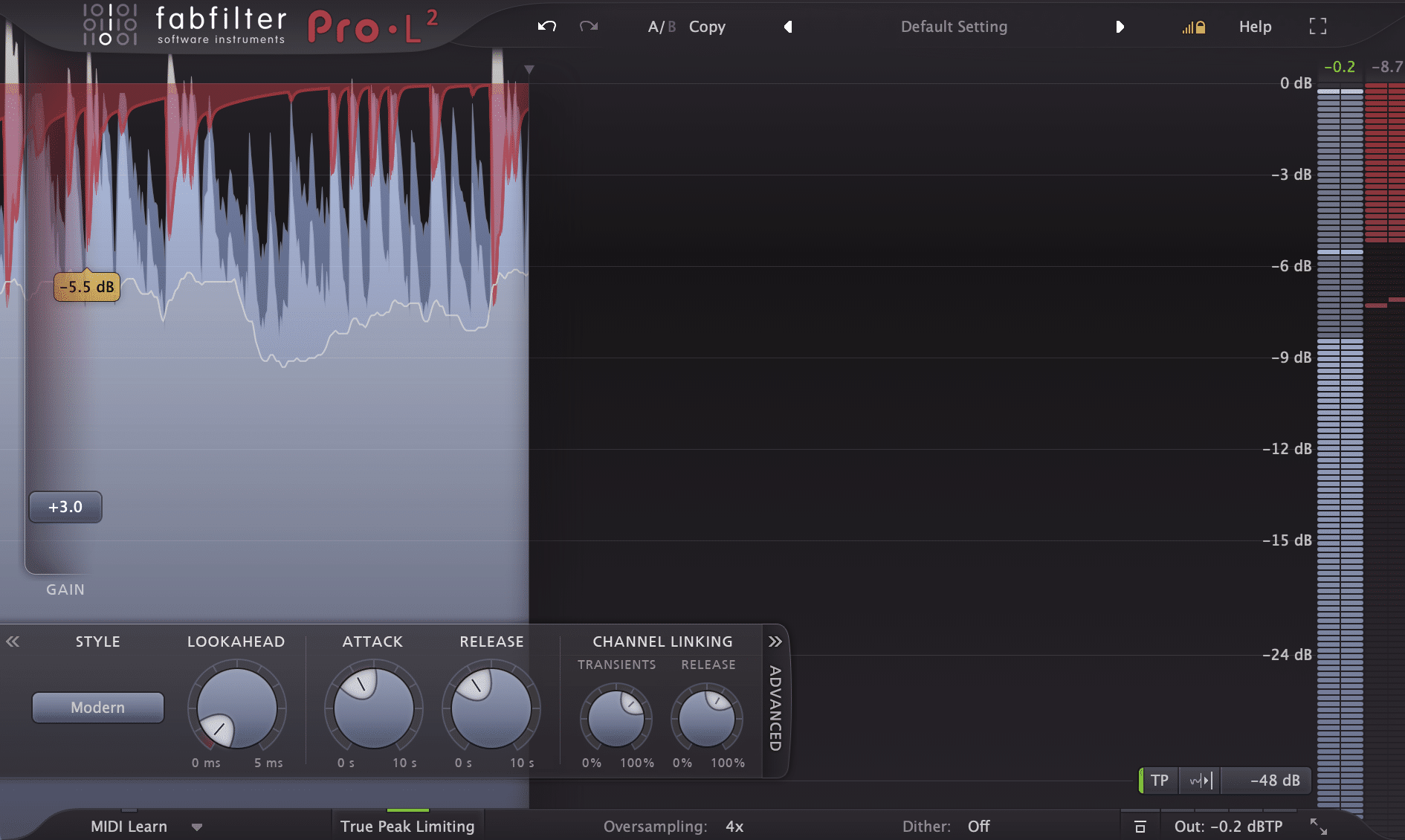
Task: Click the -0.2 peak readout
Action: [1340, 67]
